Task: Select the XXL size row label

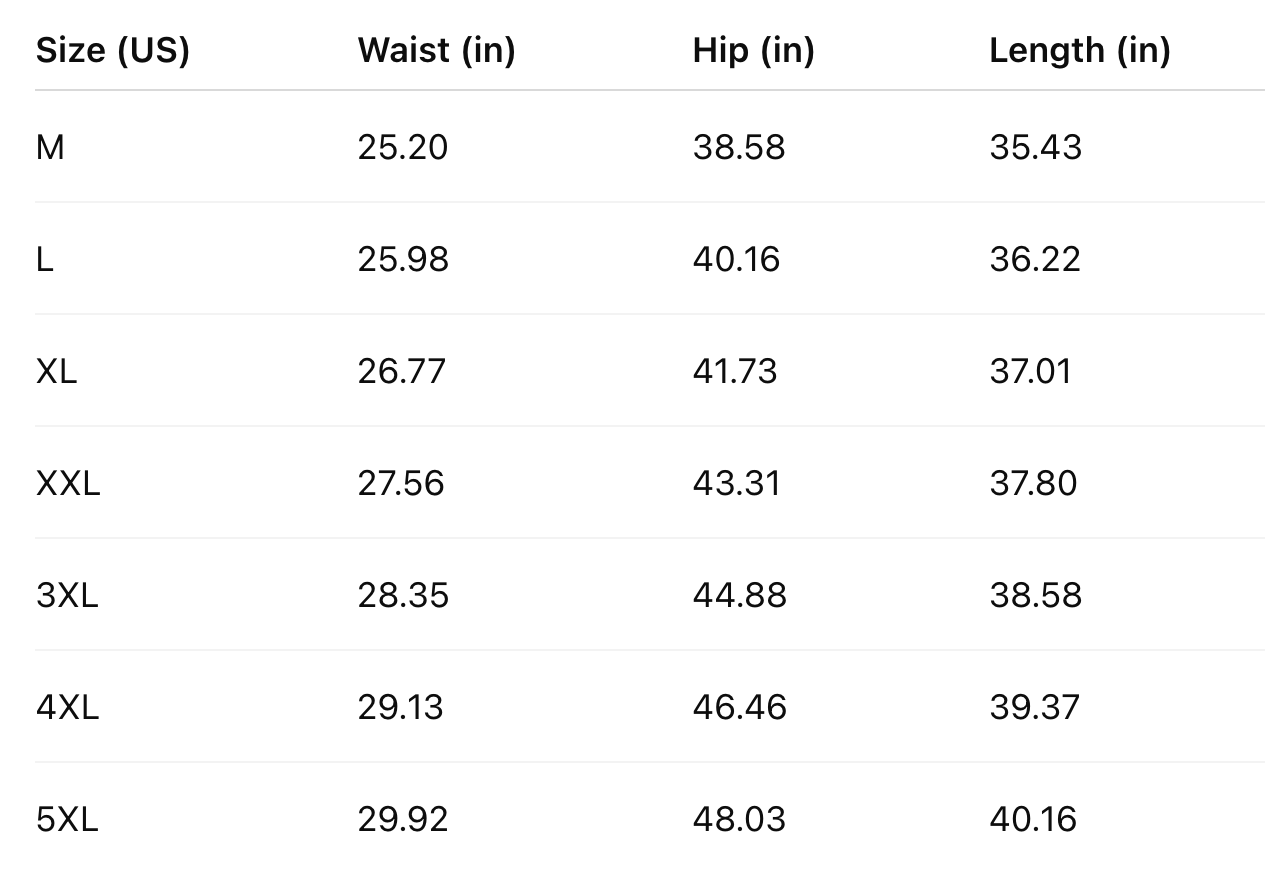Action: [x=68, y=484]
